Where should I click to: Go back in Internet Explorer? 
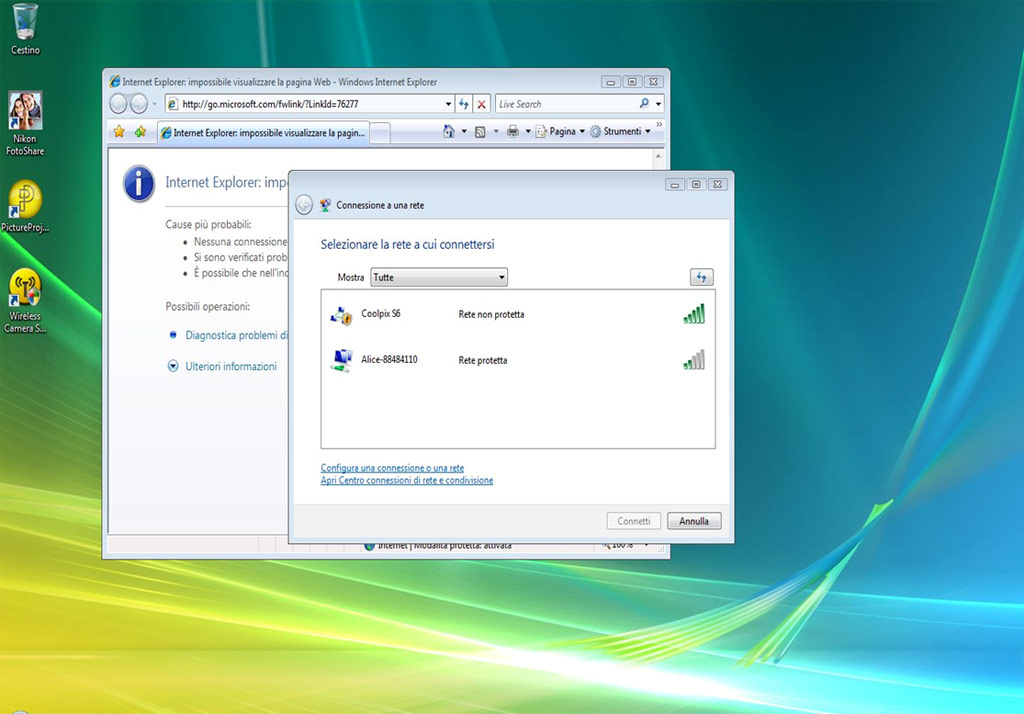click(x=118, y=104)
